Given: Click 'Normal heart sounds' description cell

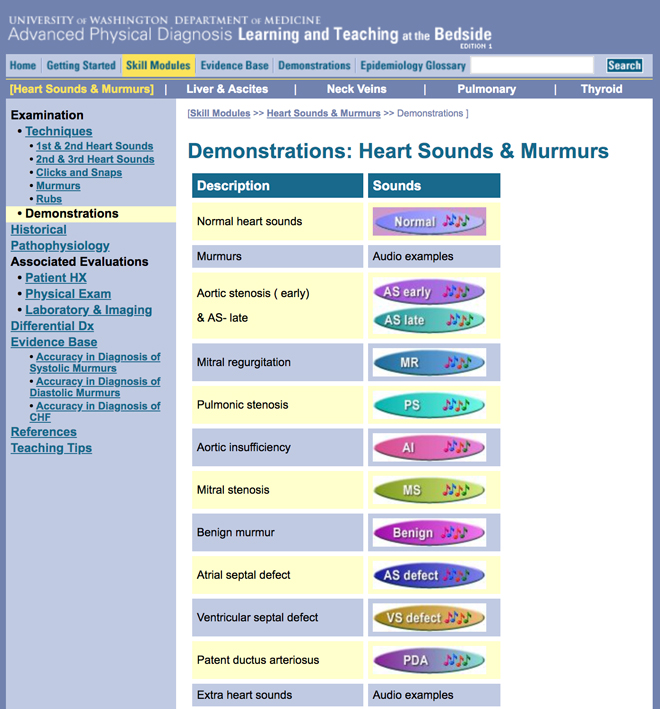Looking at the screenshot, I should tap(278, 222).
